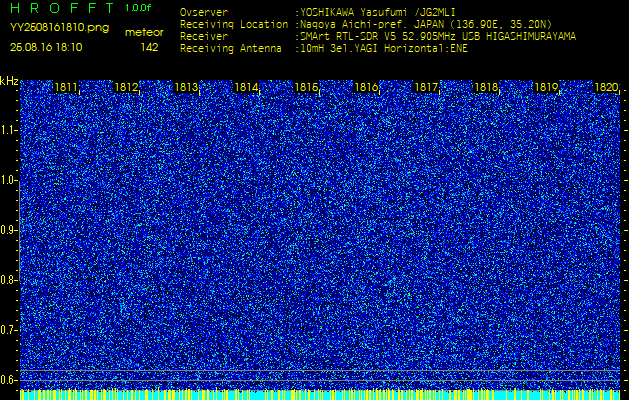Click the Receiving Location label
629x400 pixels.
point(234,24)
